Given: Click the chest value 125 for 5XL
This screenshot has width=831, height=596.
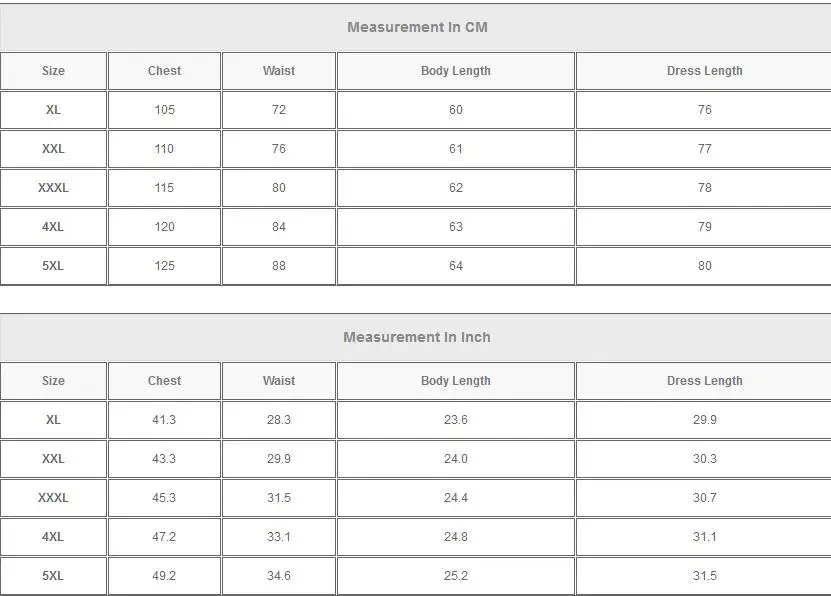Looking at the screenshot, I should 164,266.
